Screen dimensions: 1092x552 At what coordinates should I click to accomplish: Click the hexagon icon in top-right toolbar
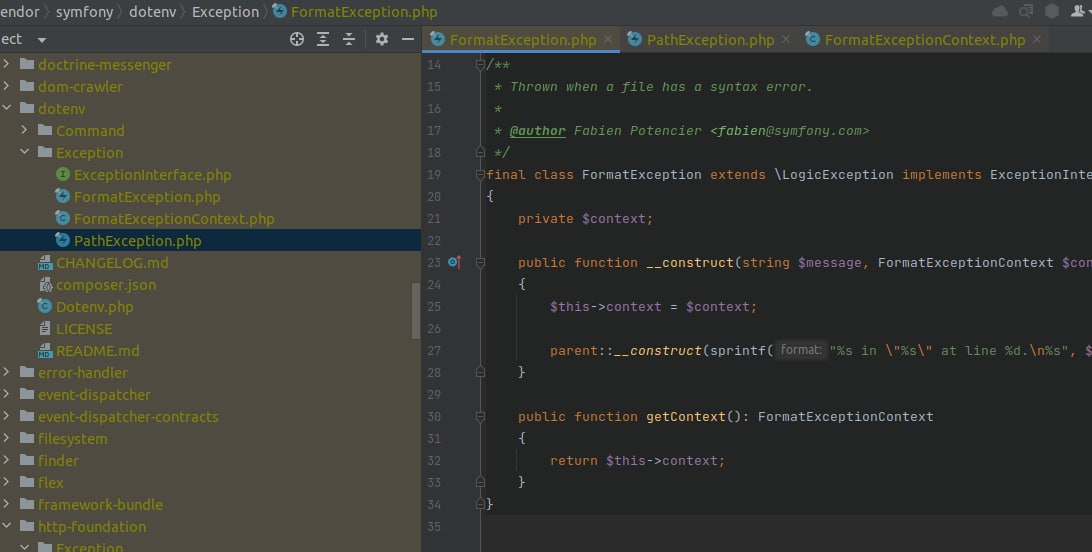tap(1052, 11)
